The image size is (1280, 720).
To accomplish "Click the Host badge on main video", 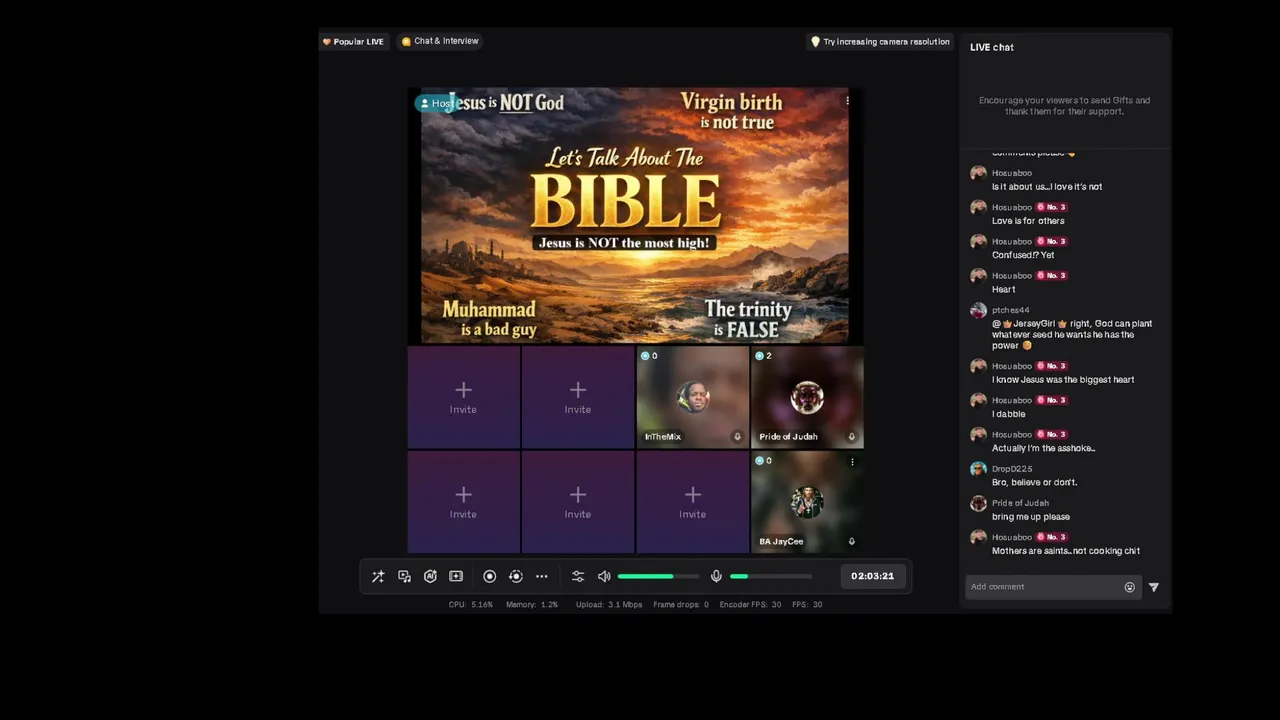I will pyautogui.click(x=436, y=103).
